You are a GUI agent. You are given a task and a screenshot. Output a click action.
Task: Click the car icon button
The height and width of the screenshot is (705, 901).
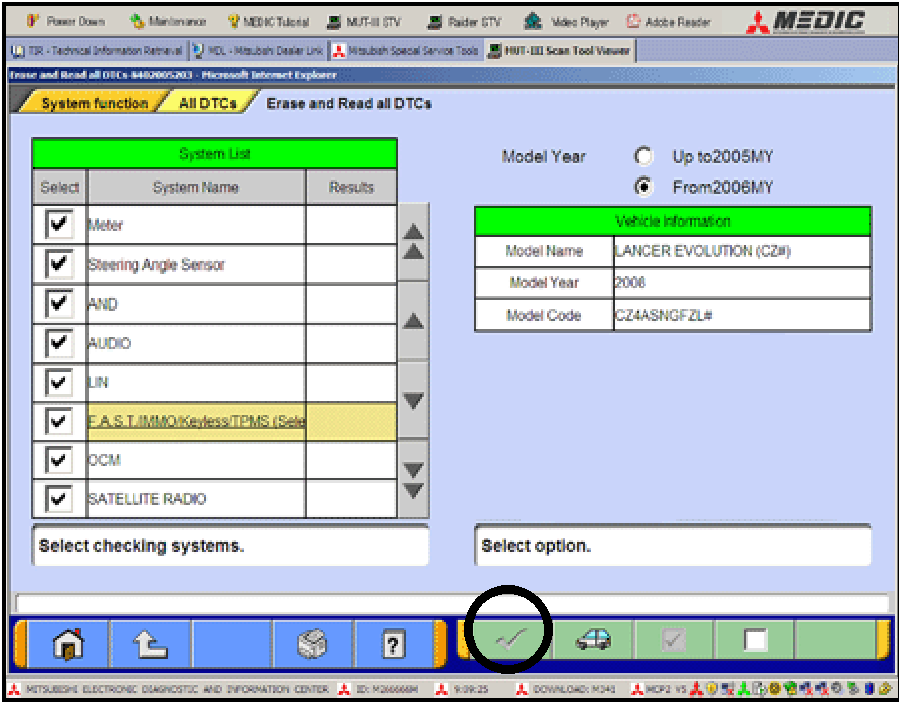(593, 641)
